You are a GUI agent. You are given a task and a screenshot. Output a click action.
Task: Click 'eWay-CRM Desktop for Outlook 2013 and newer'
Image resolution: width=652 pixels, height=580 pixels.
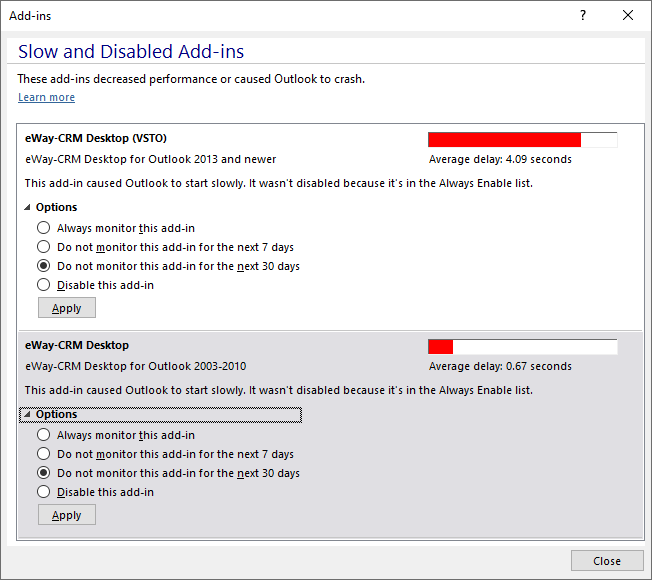coord(151,159)
